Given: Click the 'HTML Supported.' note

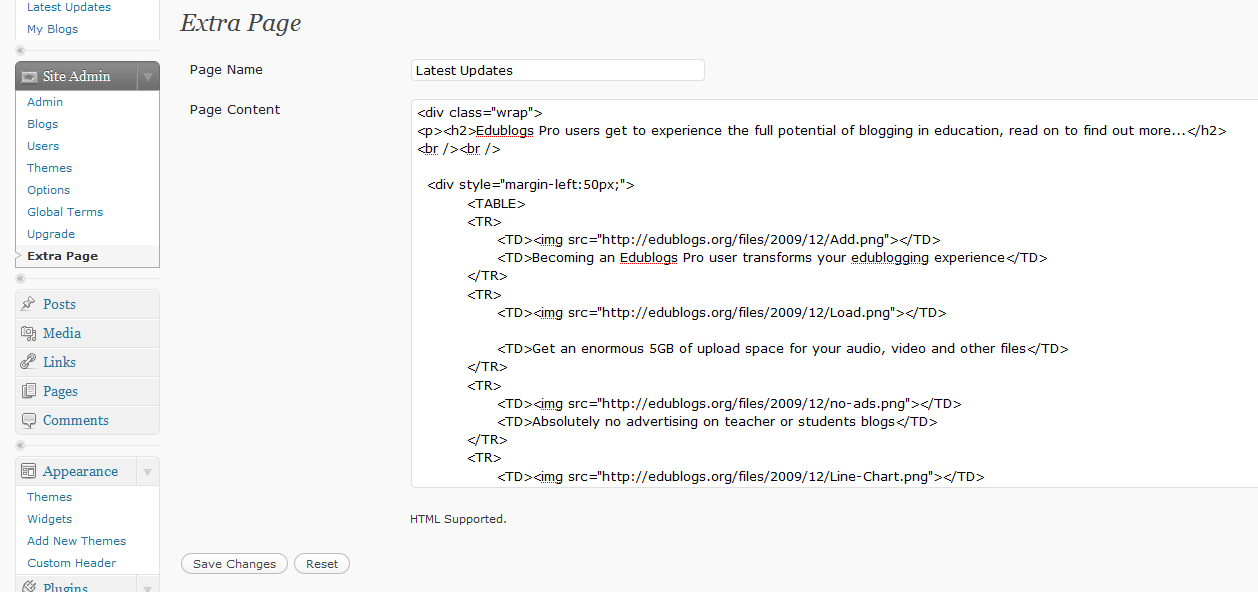Looking at the screenshot, I should point(458,519).
